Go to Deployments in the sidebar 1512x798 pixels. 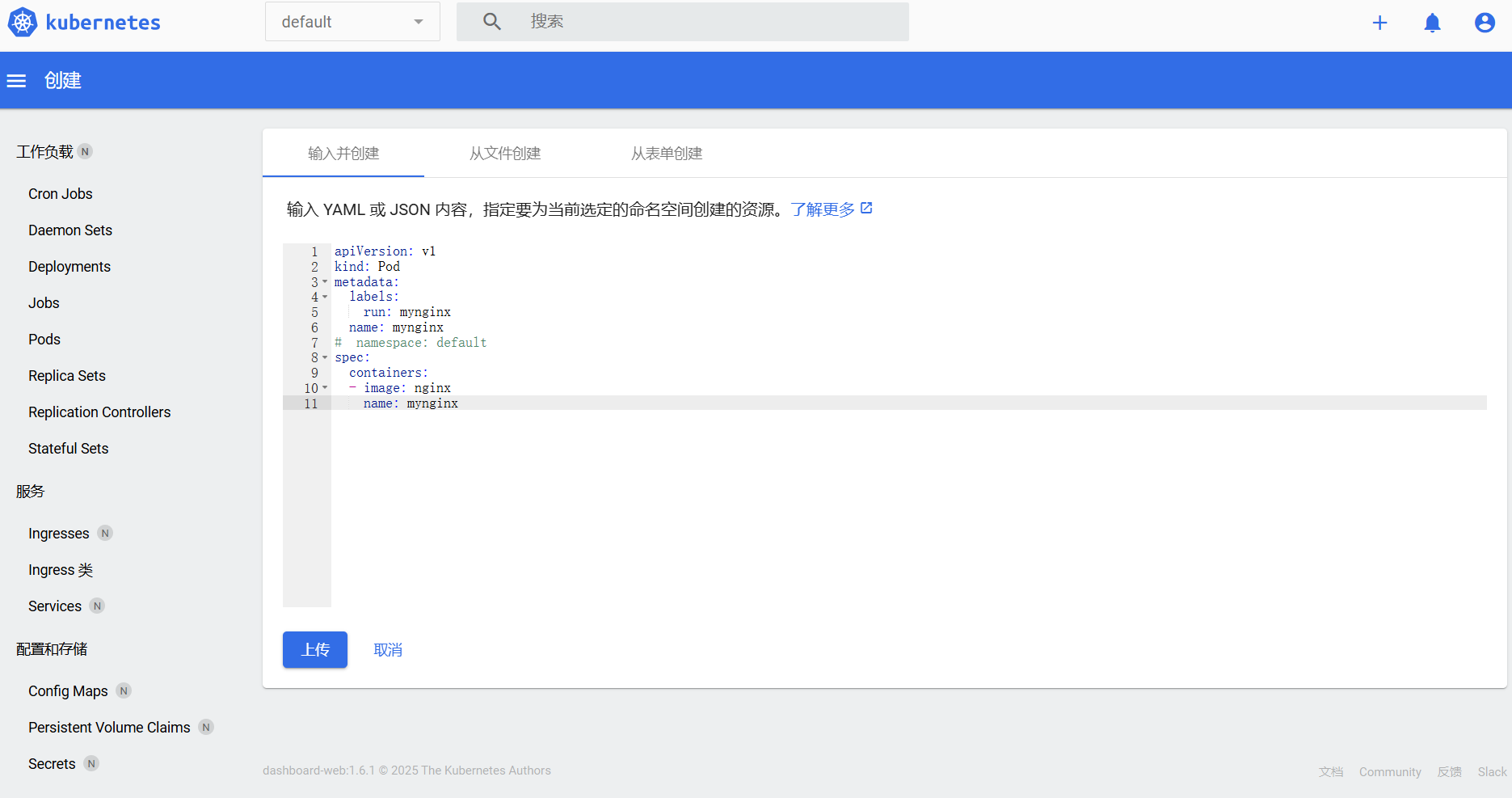(x=69, y=267)
